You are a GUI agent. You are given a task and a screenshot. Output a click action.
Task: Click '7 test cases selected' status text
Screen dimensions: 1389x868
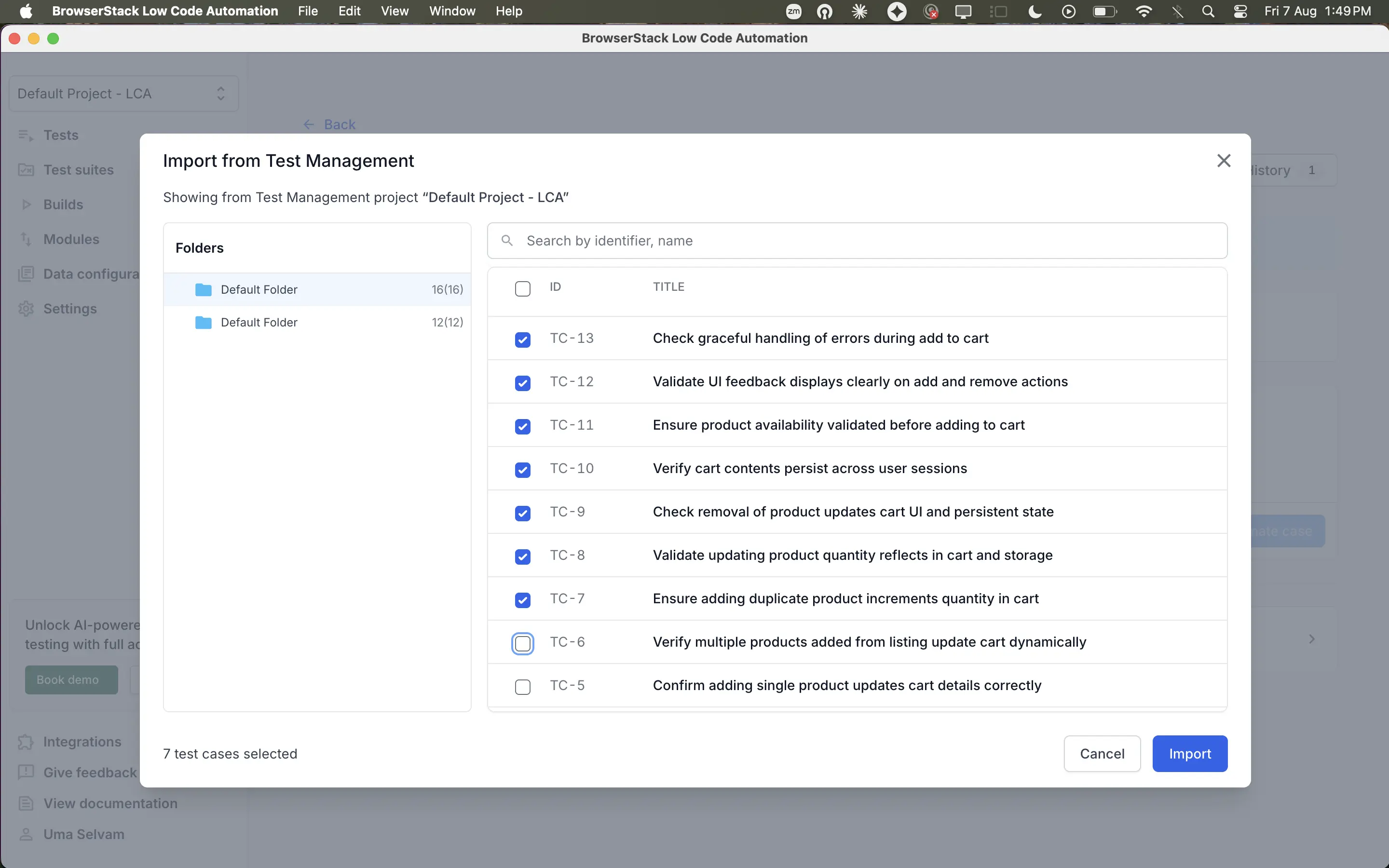(x=230, y=754)
